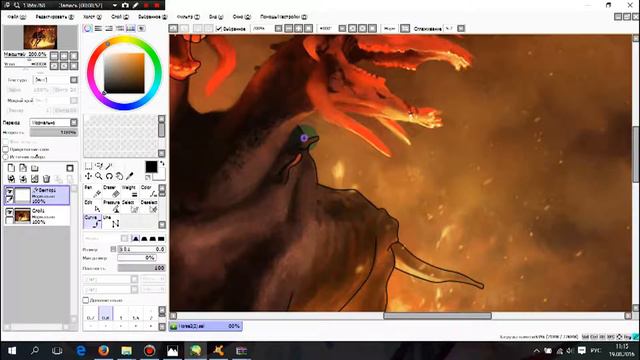640x360 pixels.
Task: Open the canvas zoom percentage dropdown
Action: [x=278, y=28]
